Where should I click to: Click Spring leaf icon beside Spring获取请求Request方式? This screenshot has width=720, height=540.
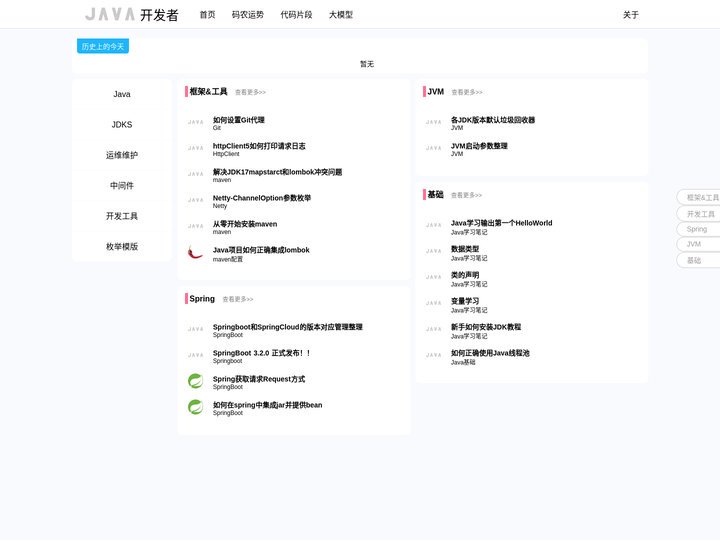(196, 381)
